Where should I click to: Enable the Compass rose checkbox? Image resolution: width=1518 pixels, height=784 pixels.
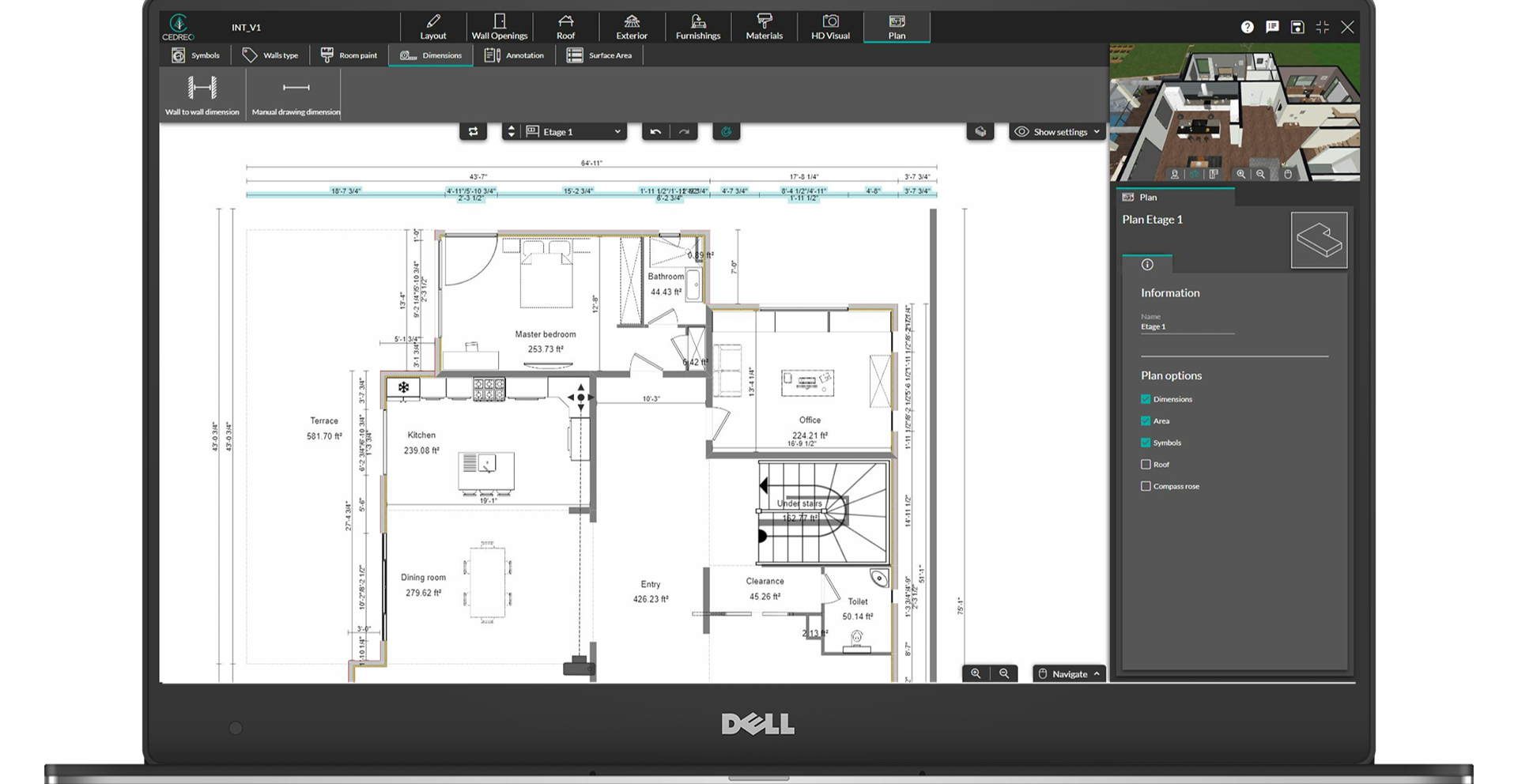[x=1146, y=486]
